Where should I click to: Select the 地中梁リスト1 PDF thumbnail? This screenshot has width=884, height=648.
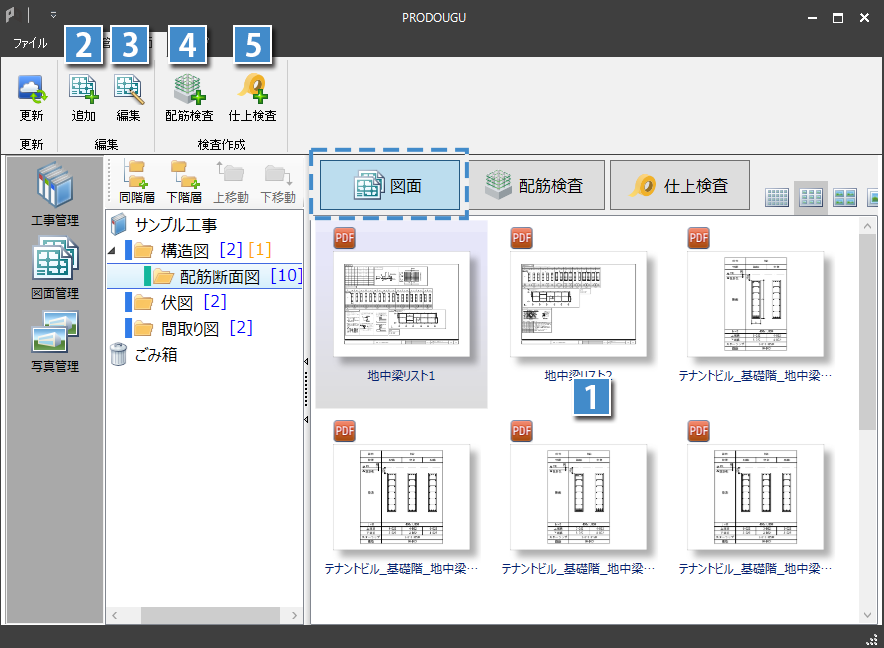pos(401,305)
